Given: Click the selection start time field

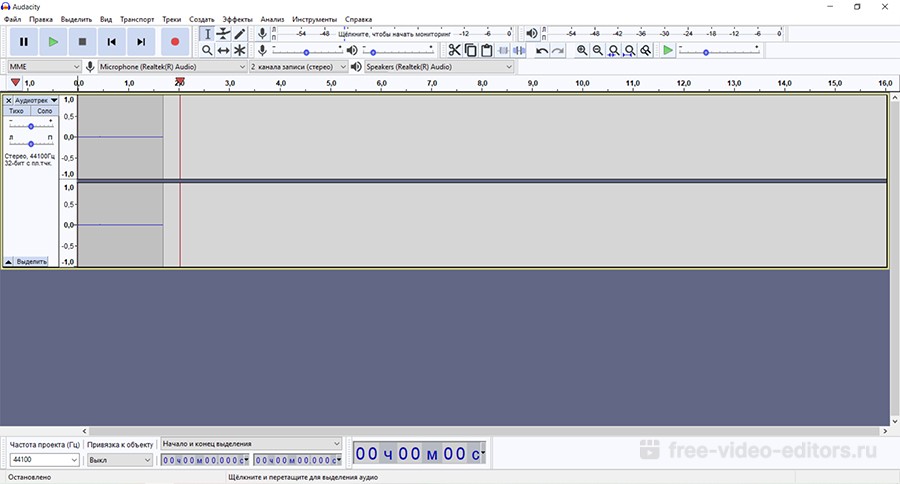Looking at the screenshot, I should point(205,460).
